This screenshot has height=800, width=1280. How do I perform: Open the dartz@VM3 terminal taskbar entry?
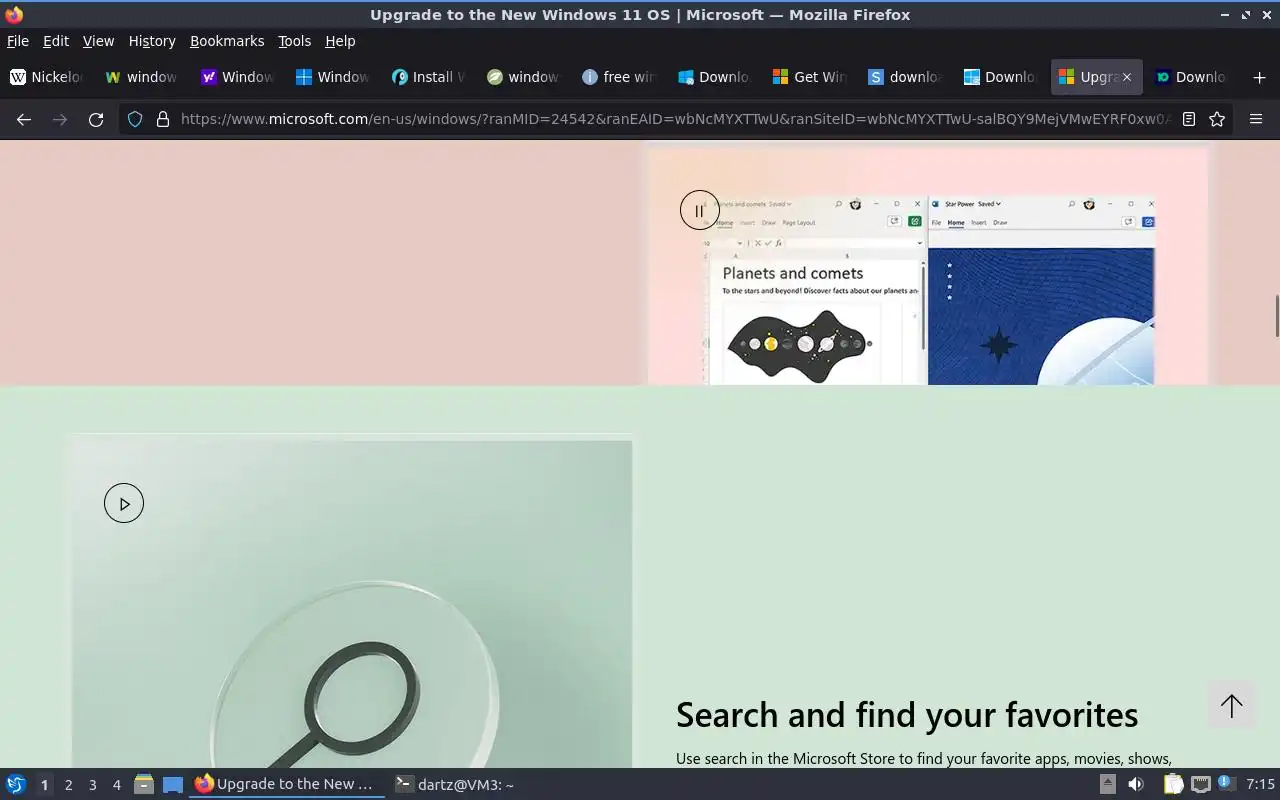456,784
